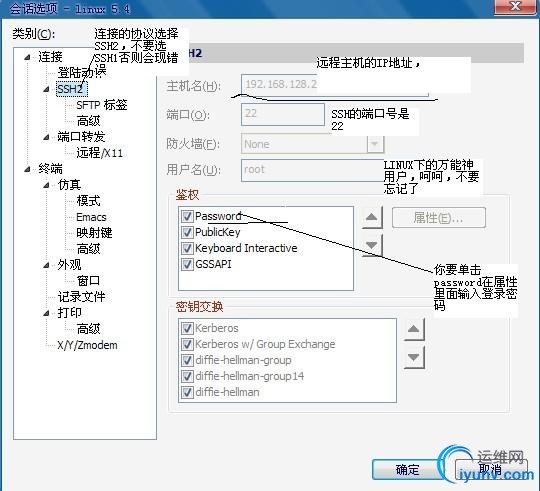This screenshot has height=491, width=540.
Task: Toggle the diffie-hellman-group14 checkbox
Action: [187, 376]
